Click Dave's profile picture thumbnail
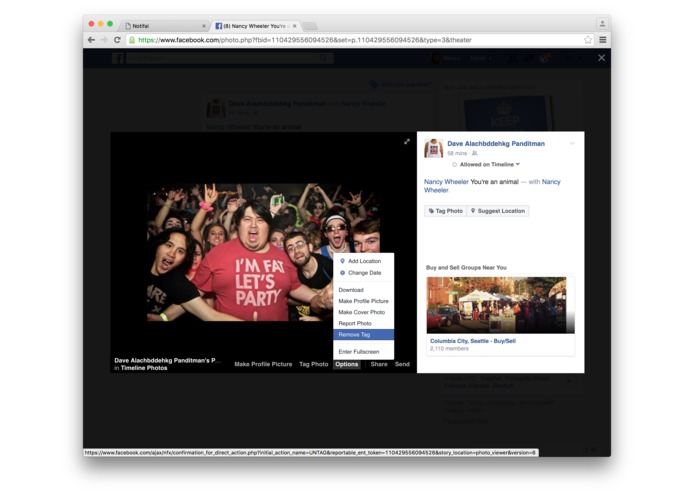The width and height of the screenshot is (695, 494). tap(433, 148)
